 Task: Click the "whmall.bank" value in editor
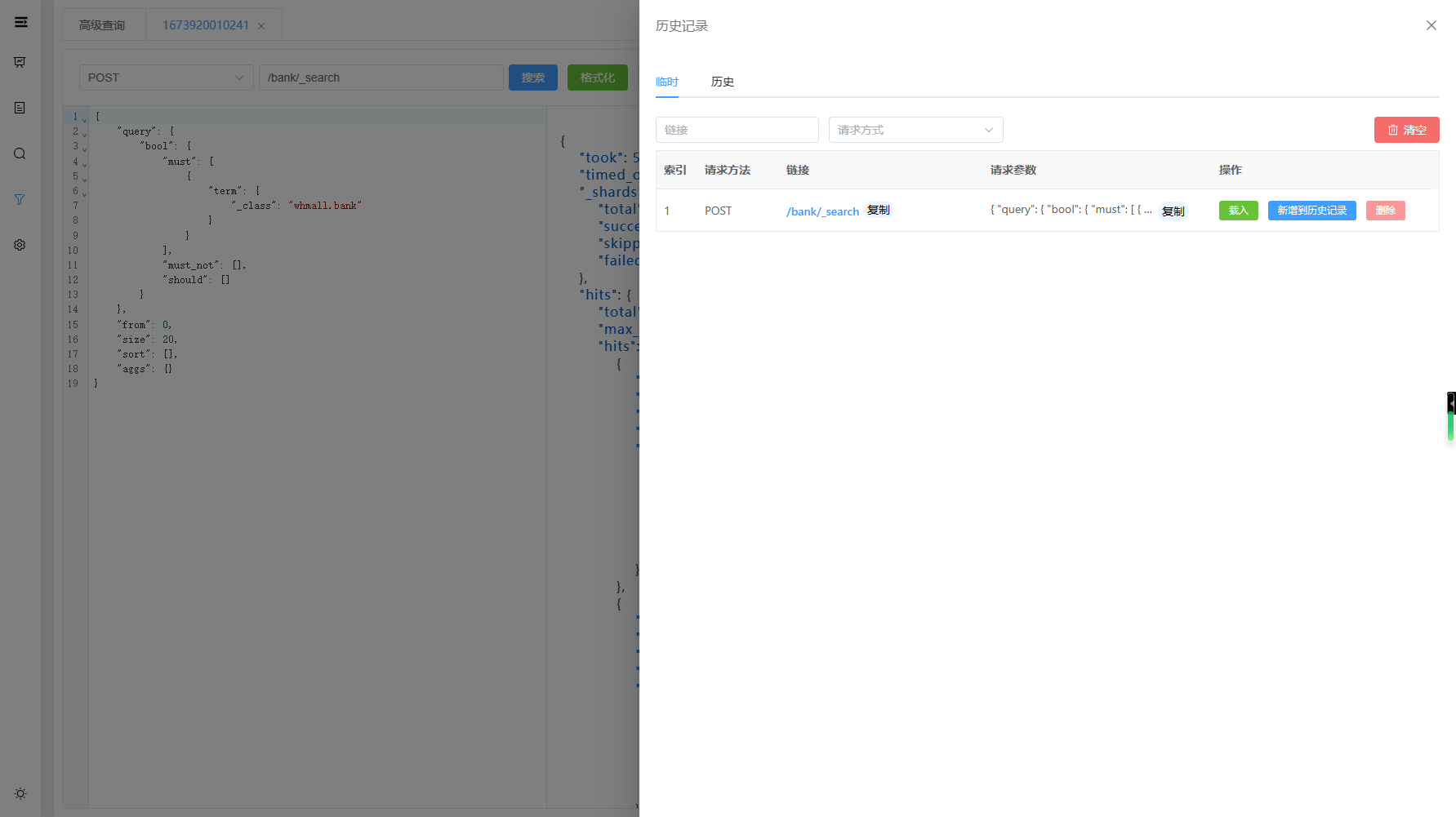pyautogui.click(x=325, y=206)
